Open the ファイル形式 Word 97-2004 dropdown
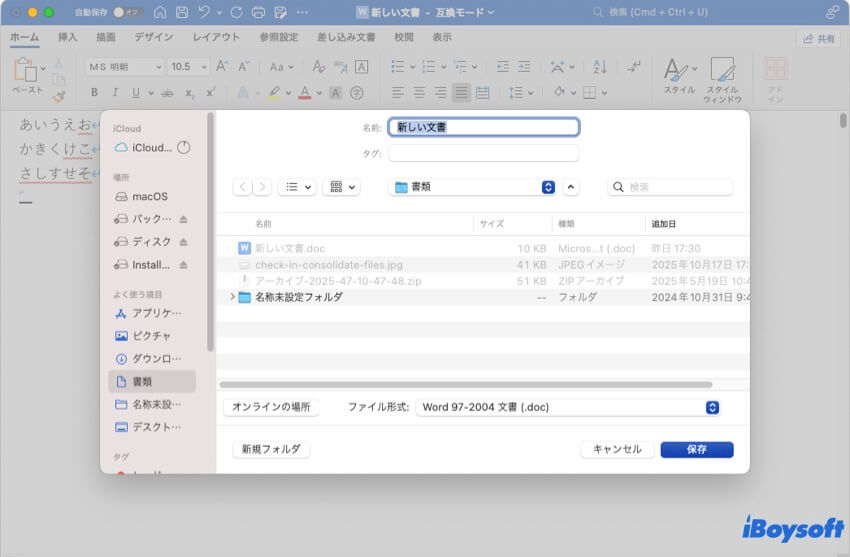This screenshot has width=850, height=557. pyautogui.click(x=568, y=407)
